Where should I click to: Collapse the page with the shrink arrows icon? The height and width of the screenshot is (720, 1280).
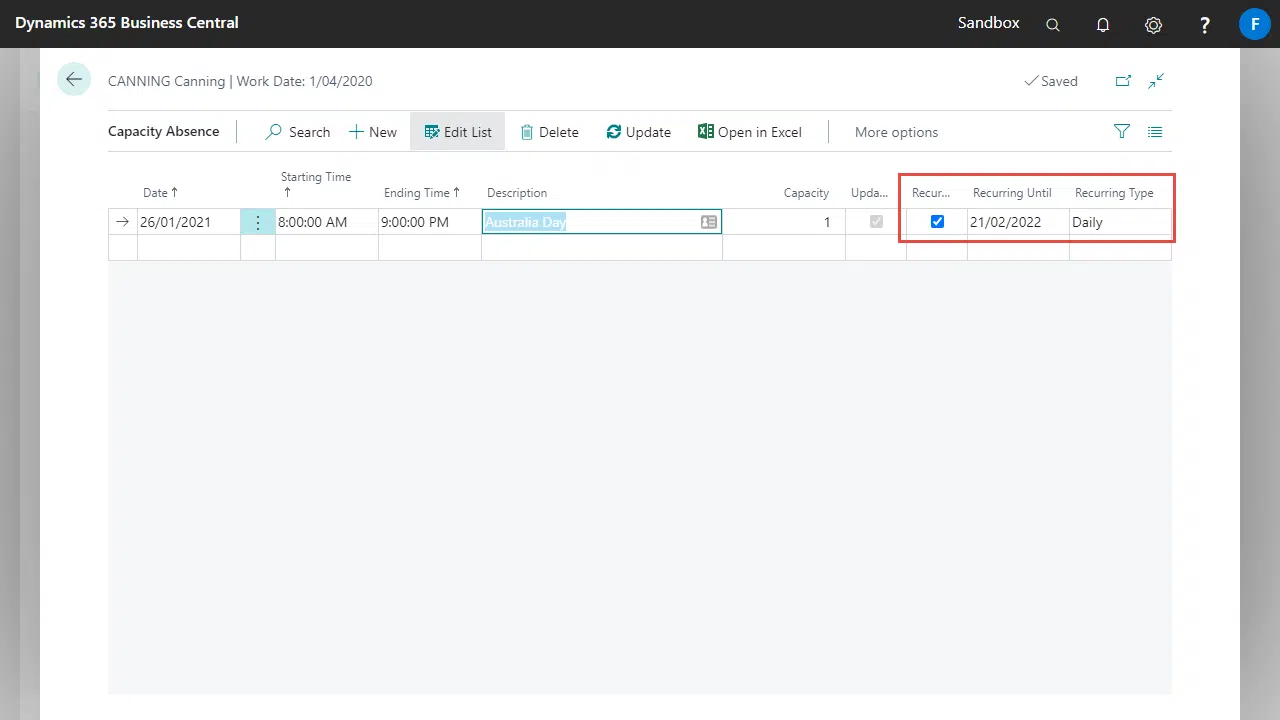(1156, 81)
